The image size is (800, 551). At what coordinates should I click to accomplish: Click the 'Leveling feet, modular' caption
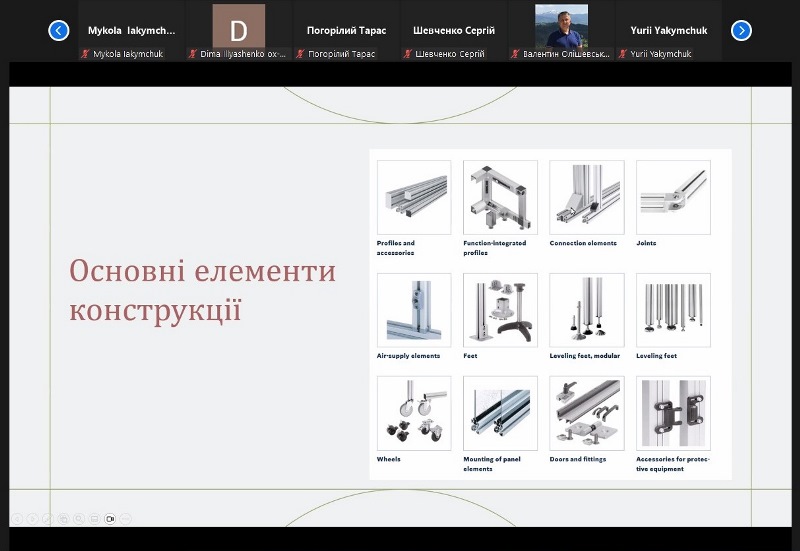[585, 356]
